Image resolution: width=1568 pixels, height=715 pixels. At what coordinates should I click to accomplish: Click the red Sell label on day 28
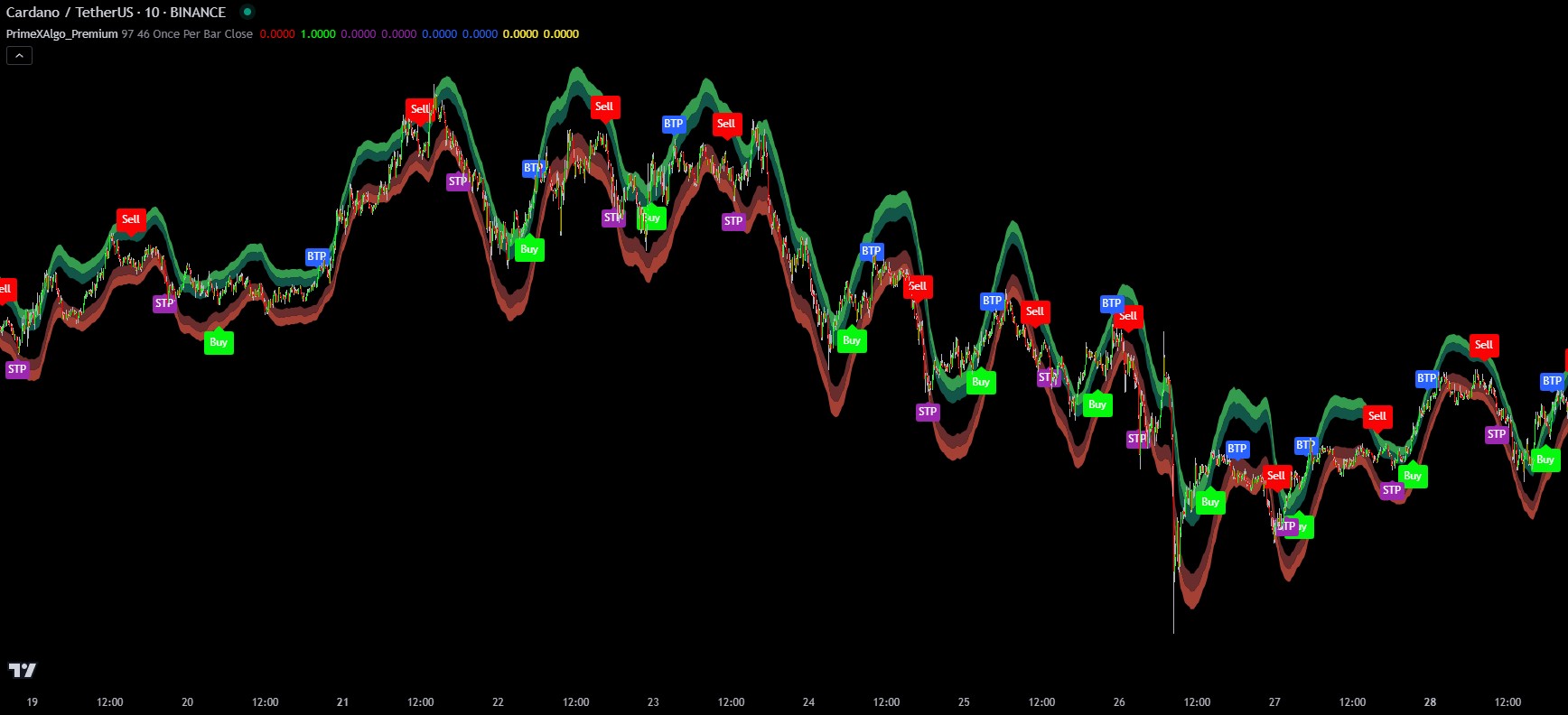[x=1484, y=345]
